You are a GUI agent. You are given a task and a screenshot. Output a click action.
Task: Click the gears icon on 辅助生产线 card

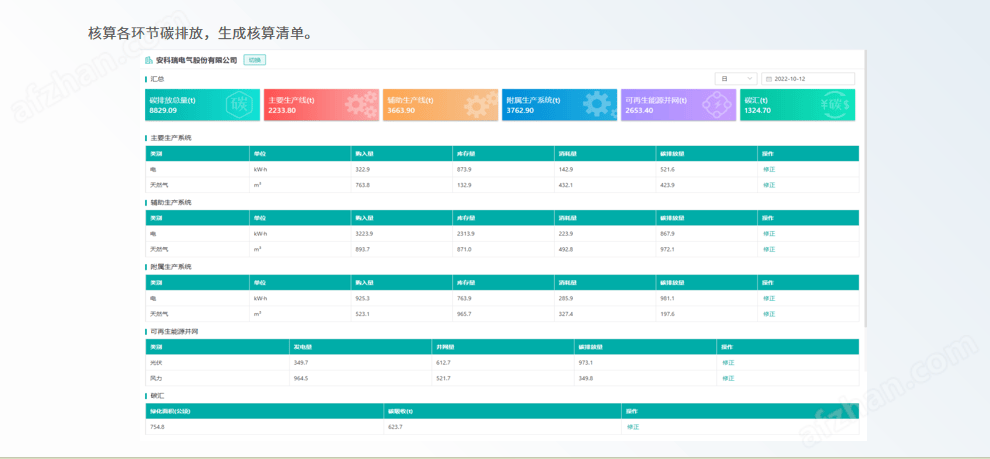(481, 105)
